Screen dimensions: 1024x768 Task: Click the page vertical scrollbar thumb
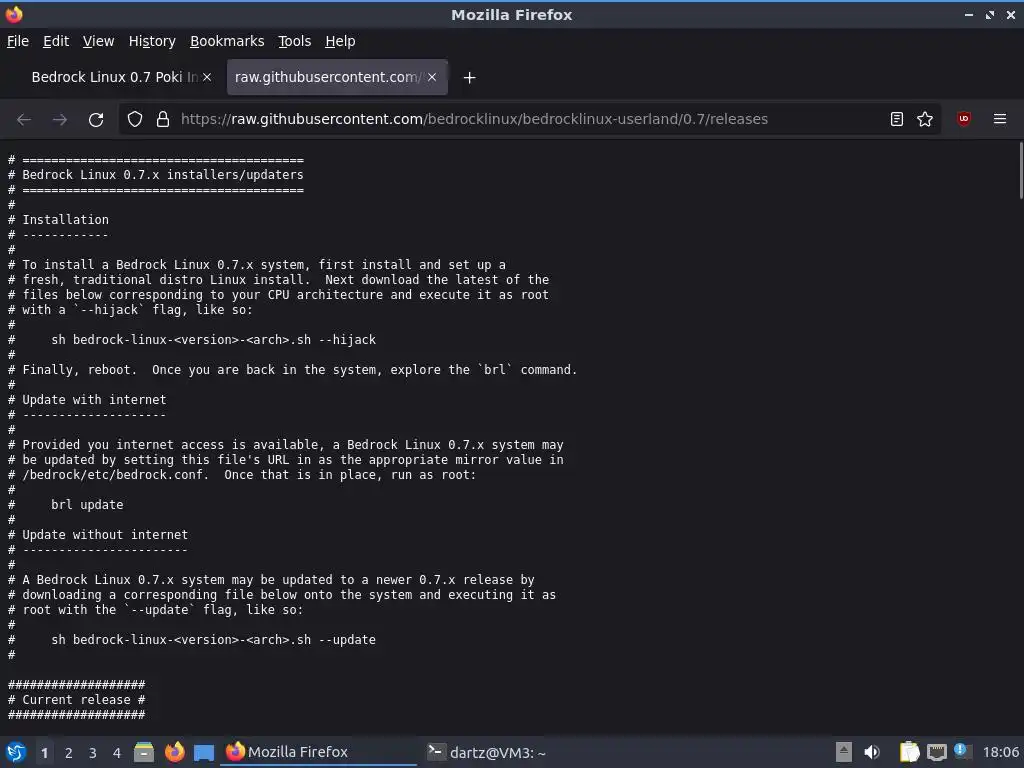1020,170
